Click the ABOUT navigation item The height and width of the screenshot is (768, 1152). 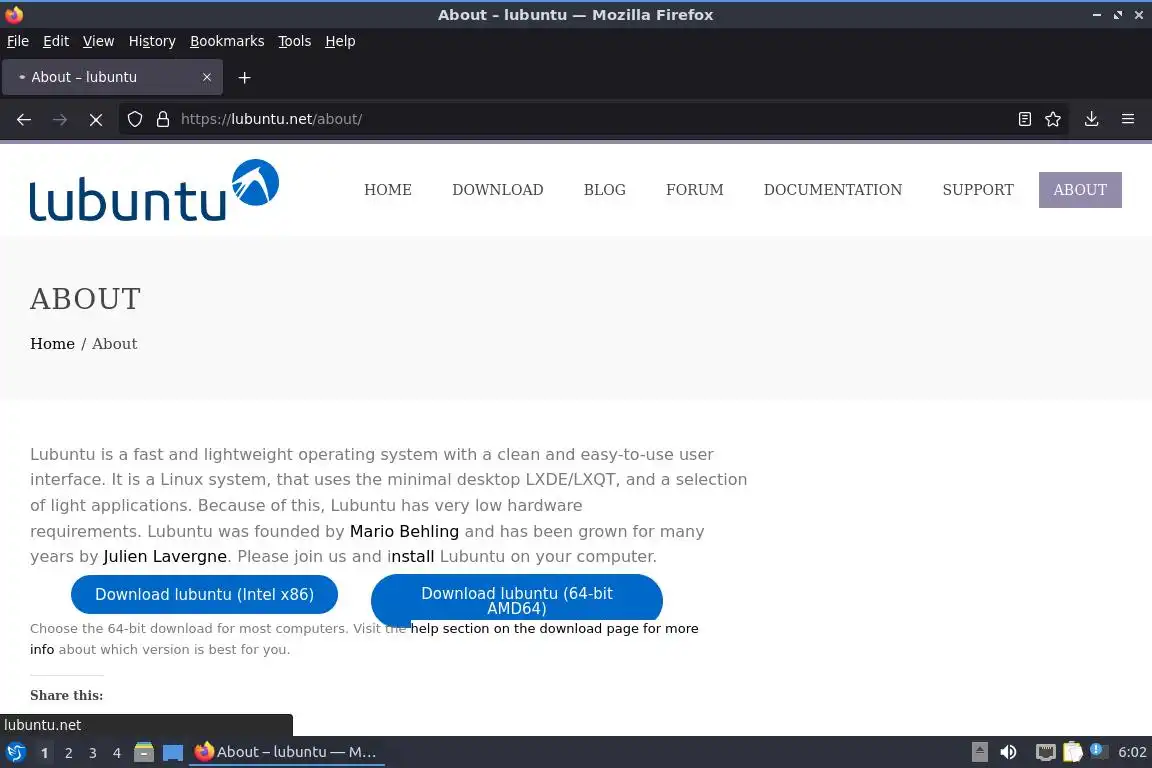tap(1080, 190)
